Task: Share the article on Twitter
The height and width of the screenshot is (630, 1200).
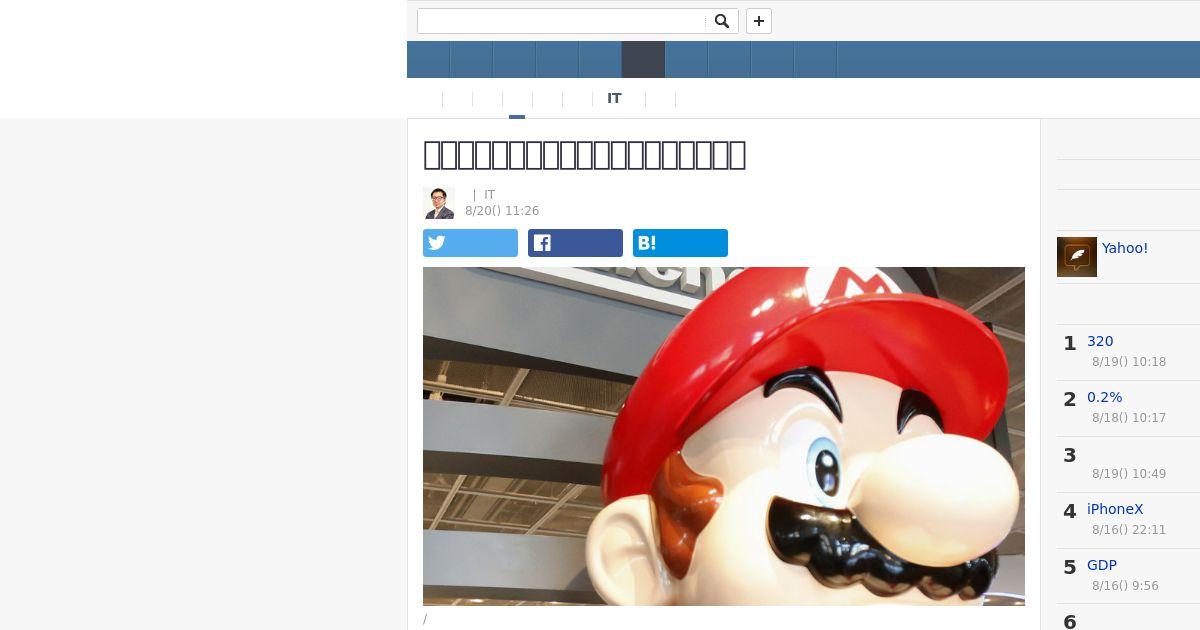Action: (470, 243)
